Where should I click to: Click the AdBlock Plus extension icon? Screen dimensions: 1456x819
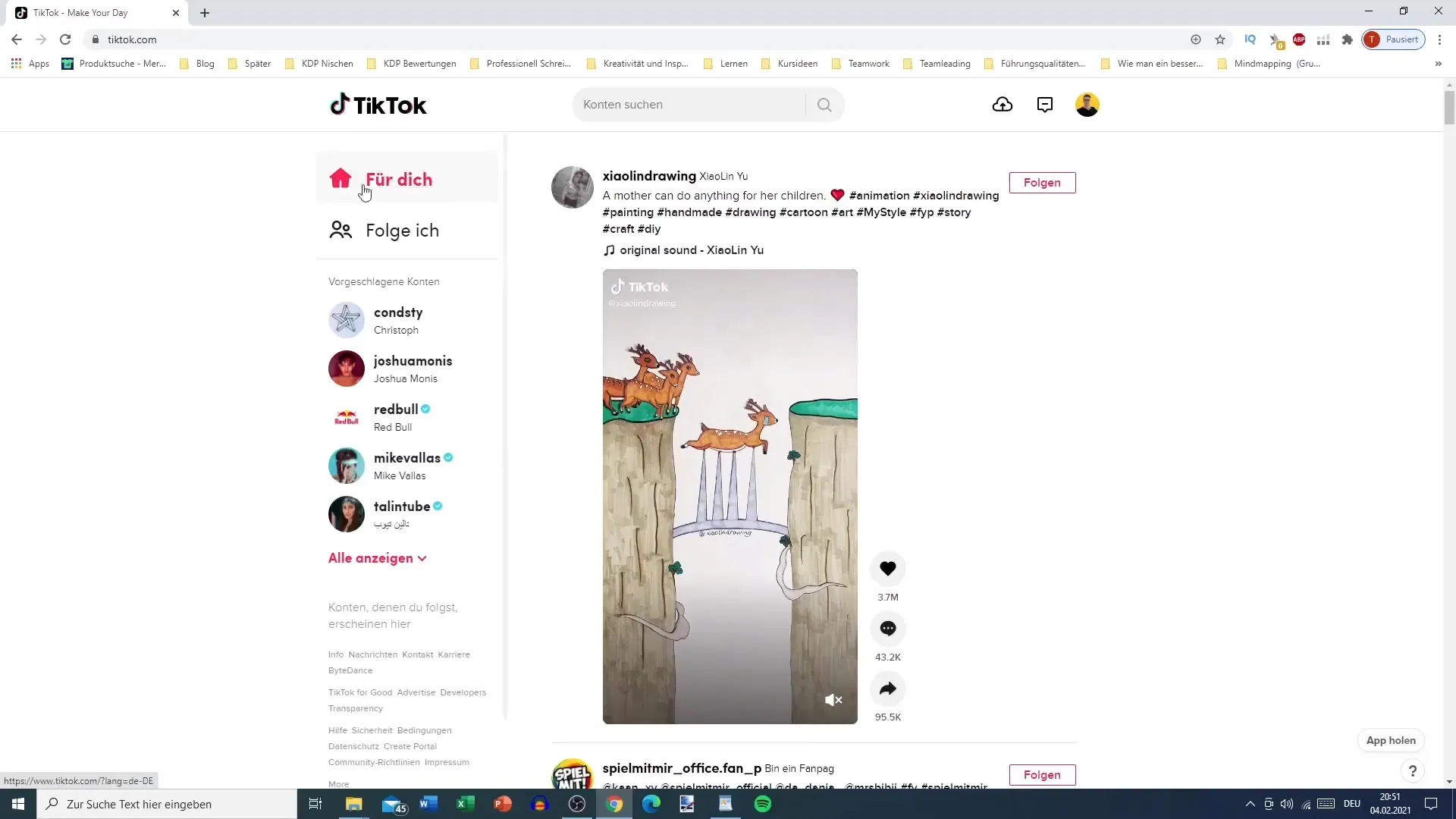[1299, 39]
